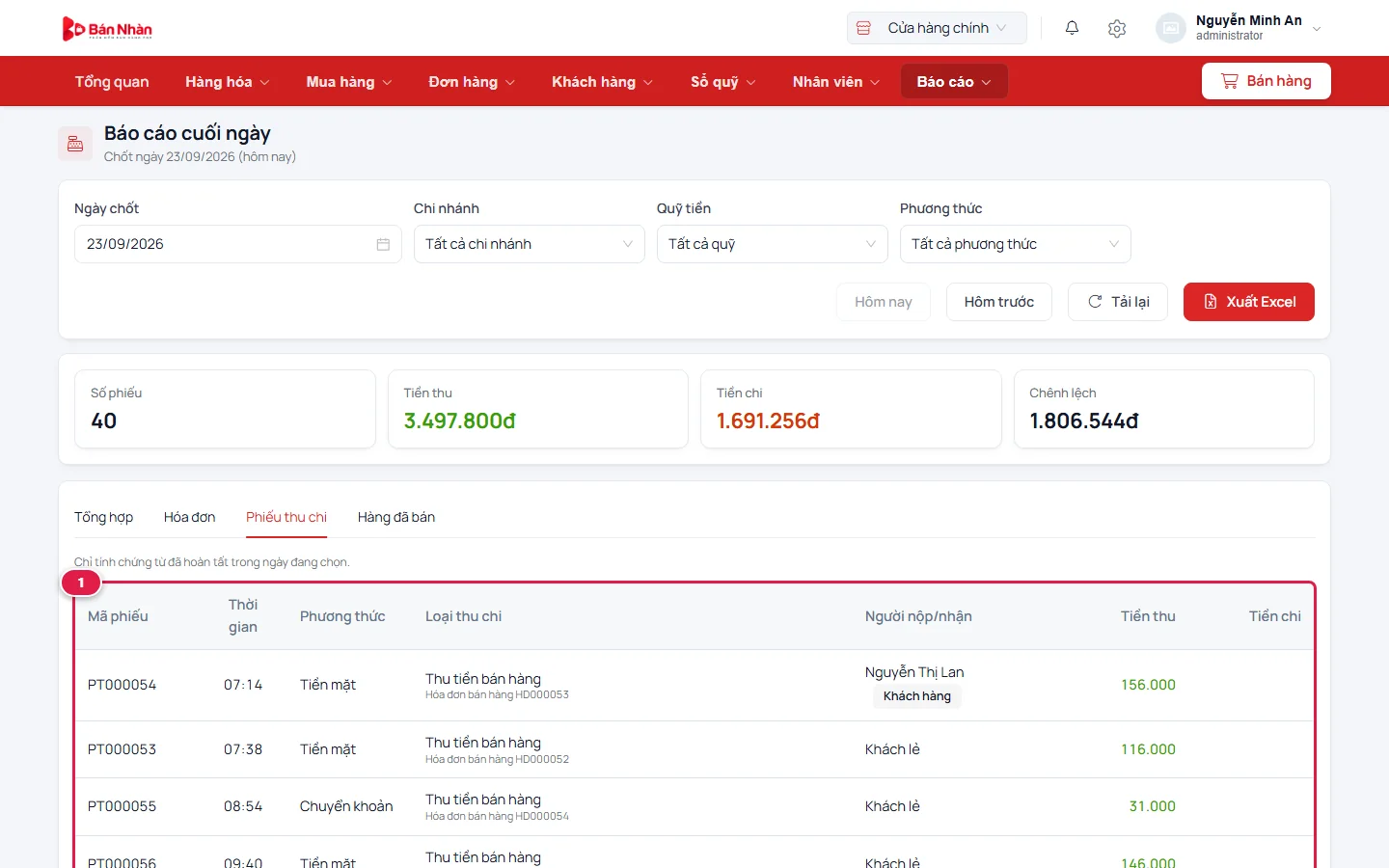Open the Quỹ tiền dropdown

772,244
